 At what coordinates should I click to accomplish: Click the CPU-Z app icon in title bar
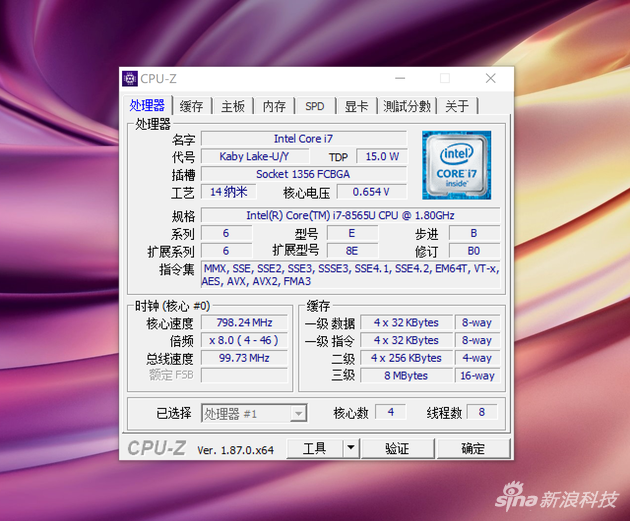click(130, 79)
